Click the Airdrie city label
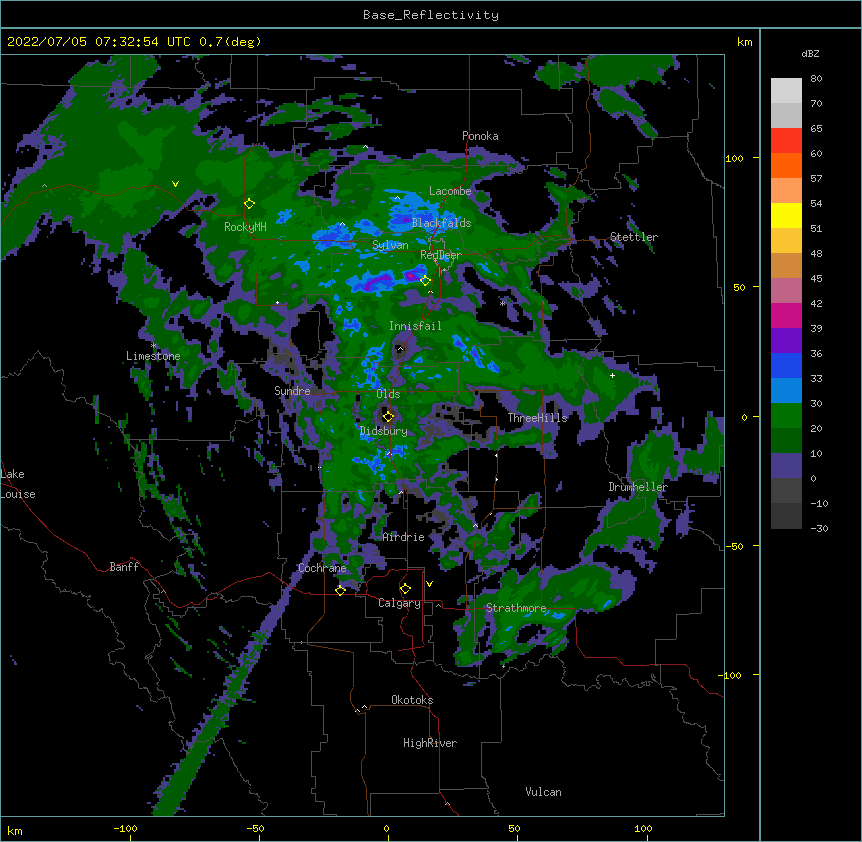Screen dimensions: 862x842 403,537
